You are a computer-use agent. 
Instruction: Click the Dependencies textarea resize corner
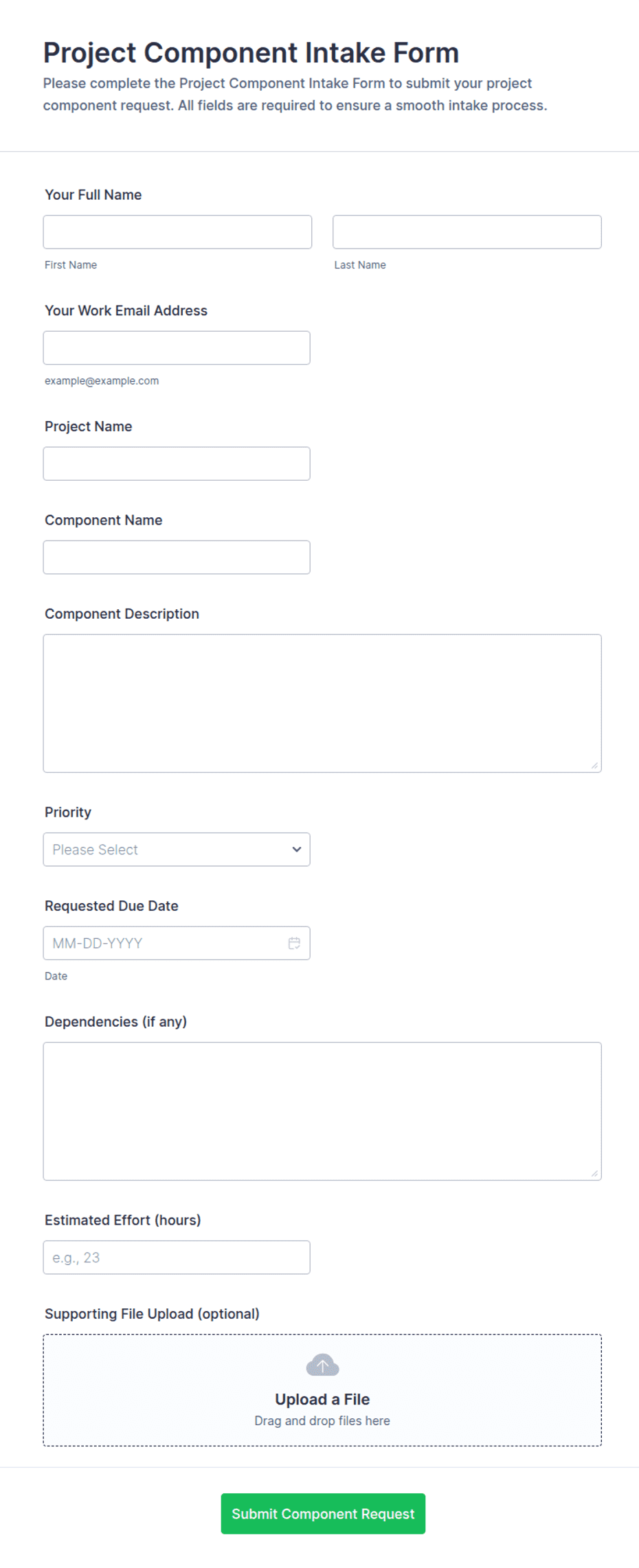pyautogui.click(x=594, y=1173)
